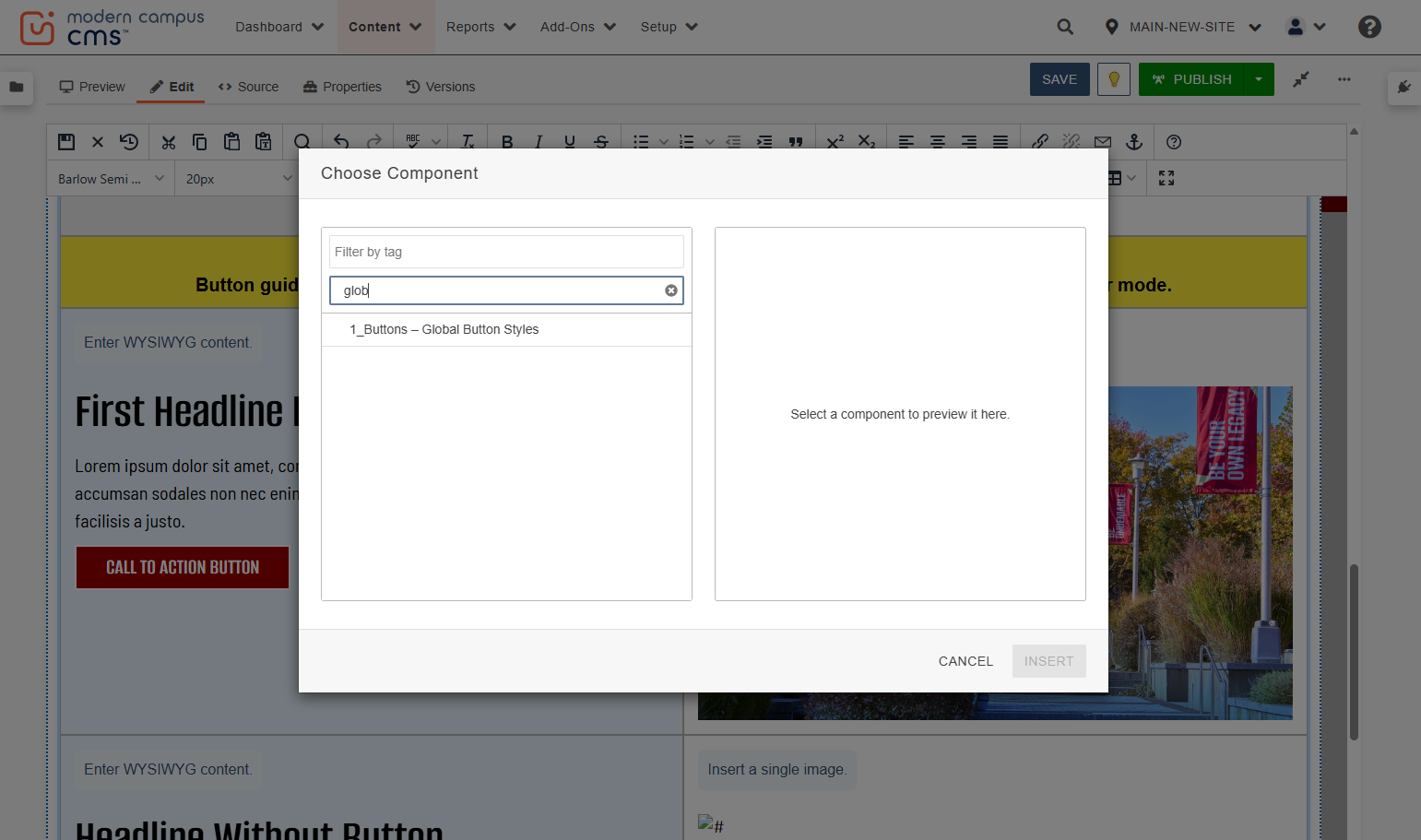Apply superscript formatting
Viewport: 1421px width, 840px height.
[x=835, y=142]
